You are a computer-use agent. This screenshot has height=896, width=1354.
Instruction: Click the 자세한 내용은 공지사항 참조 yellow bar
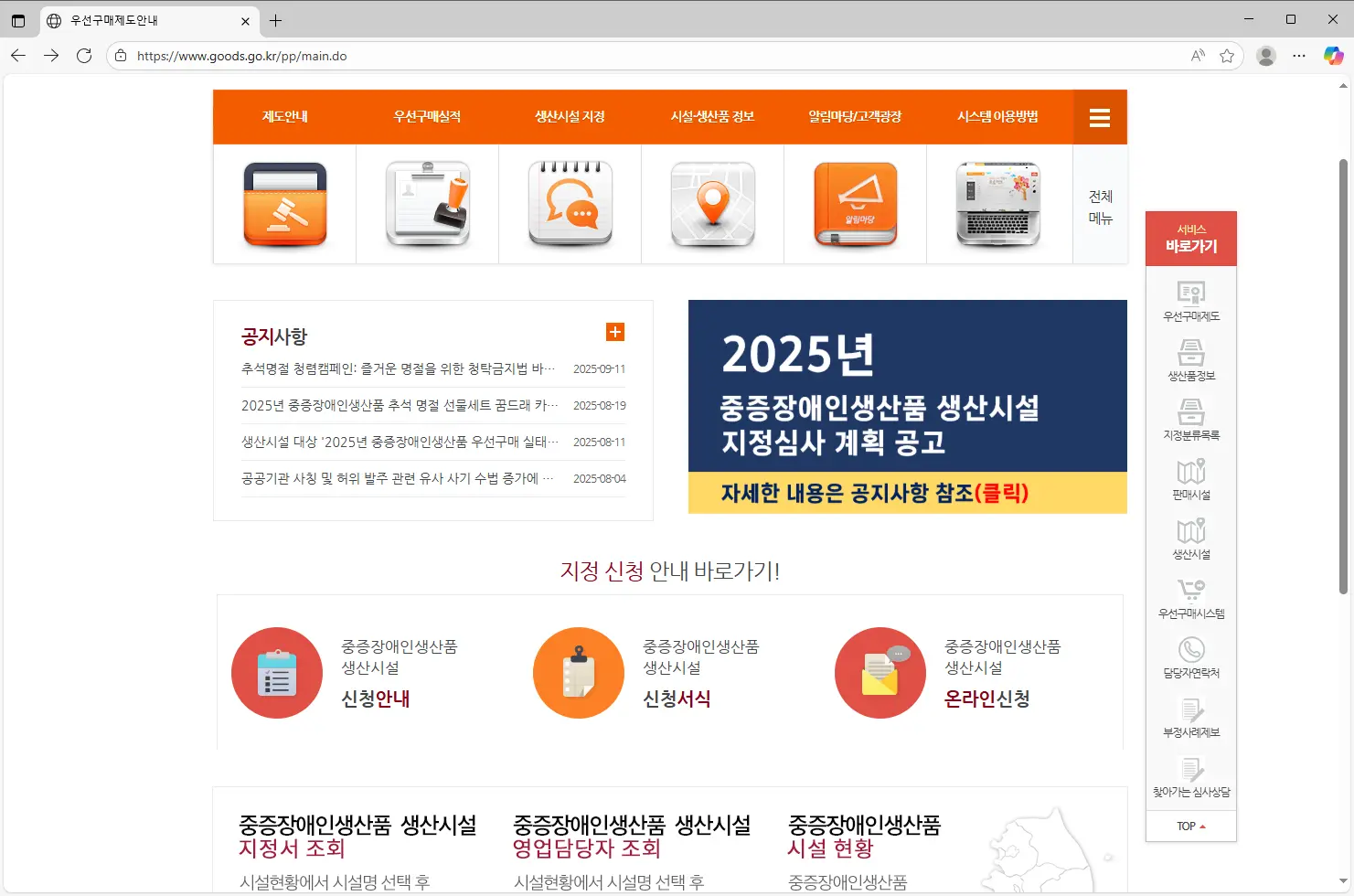(907, 493)
